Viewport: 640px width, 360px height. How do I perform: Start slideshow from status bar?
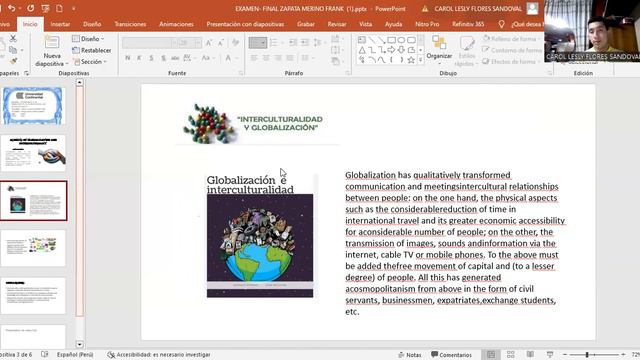pos(550,354)
